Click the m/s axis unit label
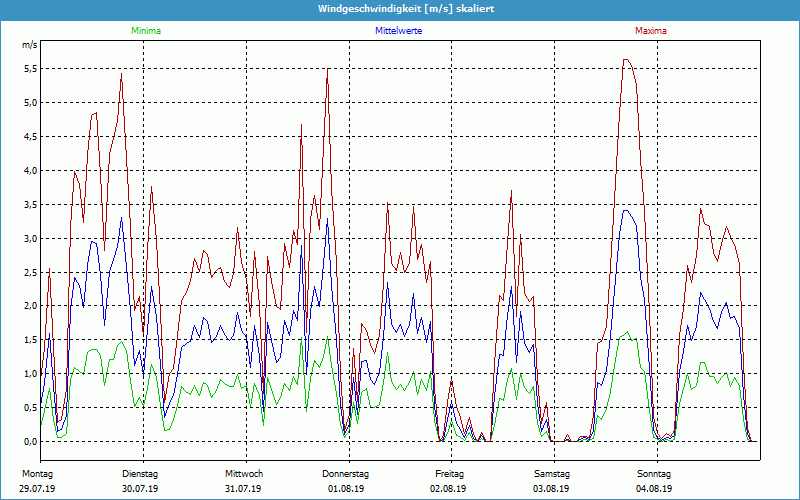Viewport: 800px width, 500px height. 30,45
